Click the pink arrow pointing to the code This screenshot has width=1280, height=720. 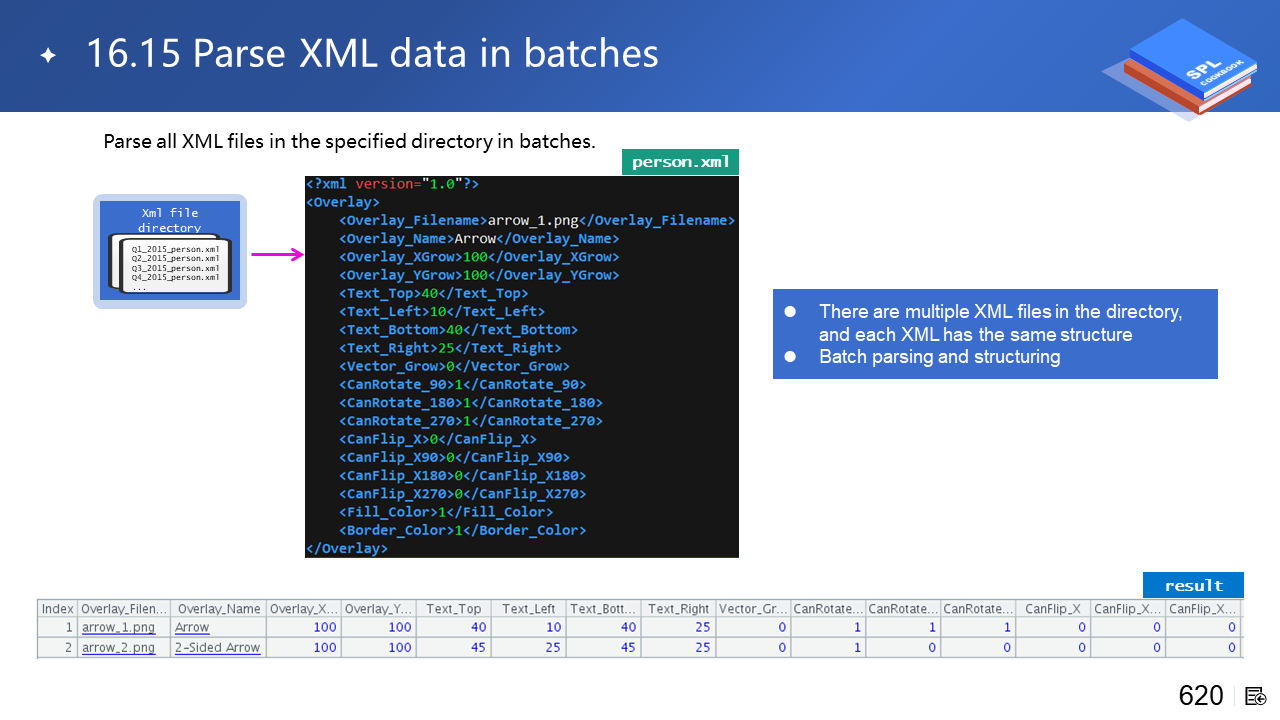click(x=277, y=255)
